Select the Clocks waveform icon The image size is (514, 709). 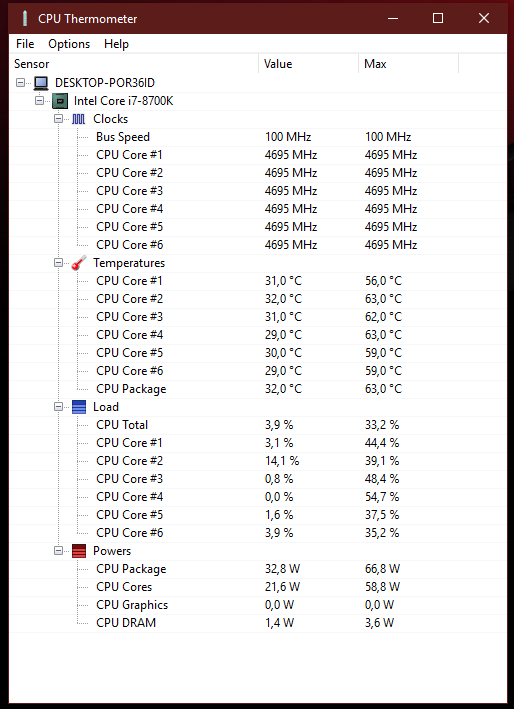pyautogui.click(x=78, y=119)
